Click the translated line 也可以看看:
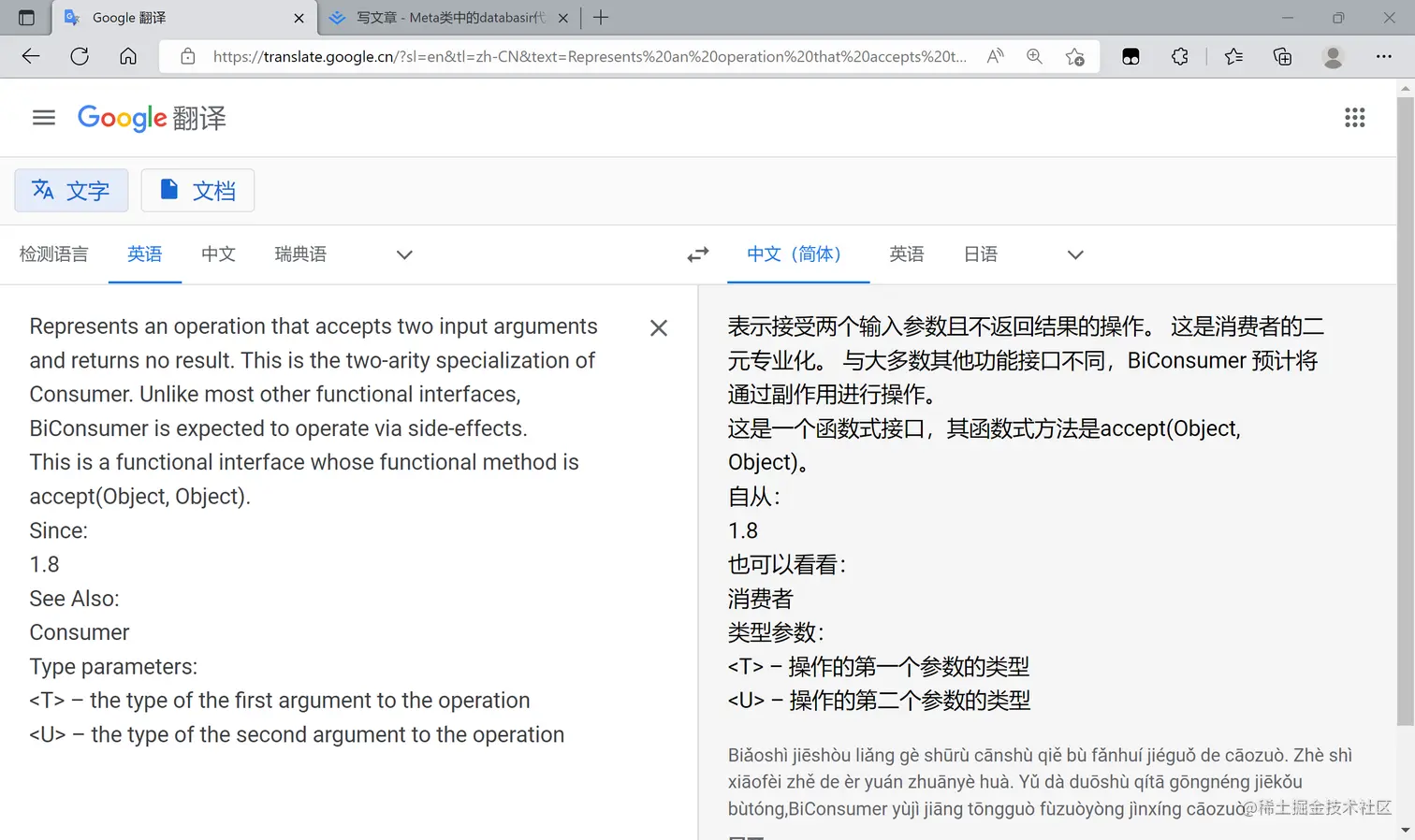The image size is (1415, 840). pyautogui.click(x=787, y=565)
